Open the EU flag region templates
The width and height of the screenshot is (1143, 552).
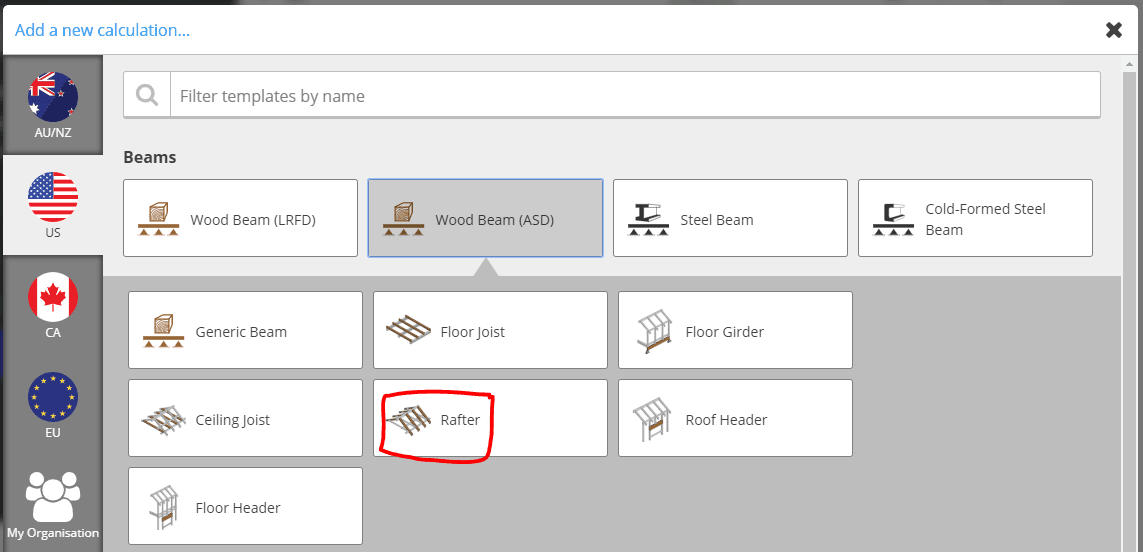52,405
